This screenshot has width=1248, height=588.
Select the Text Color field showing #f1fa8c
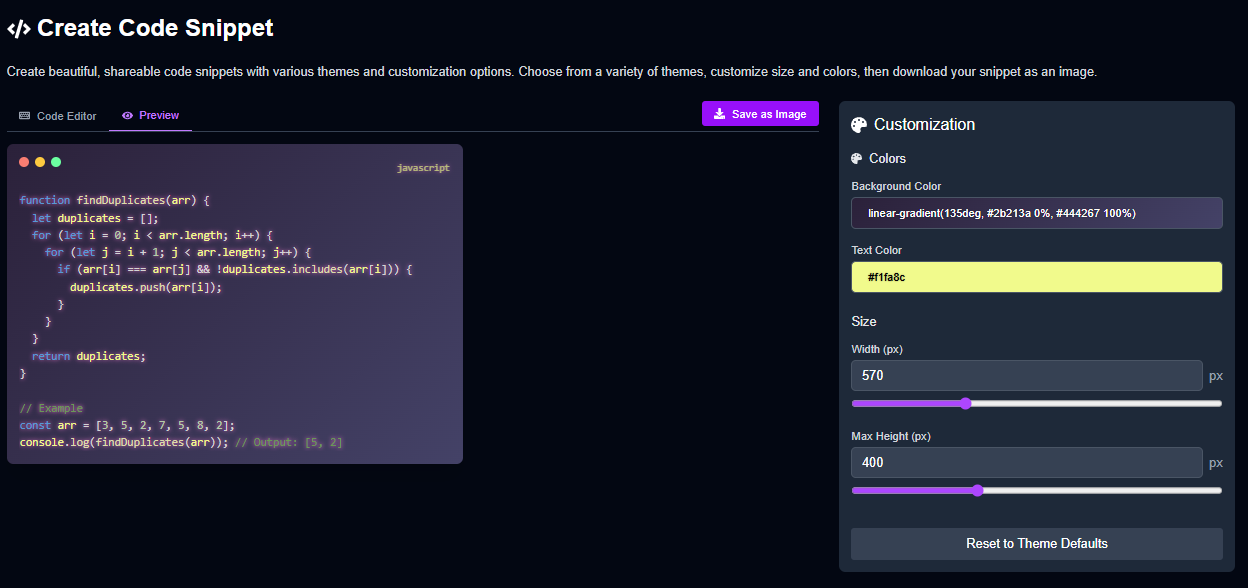[1036, 276]
